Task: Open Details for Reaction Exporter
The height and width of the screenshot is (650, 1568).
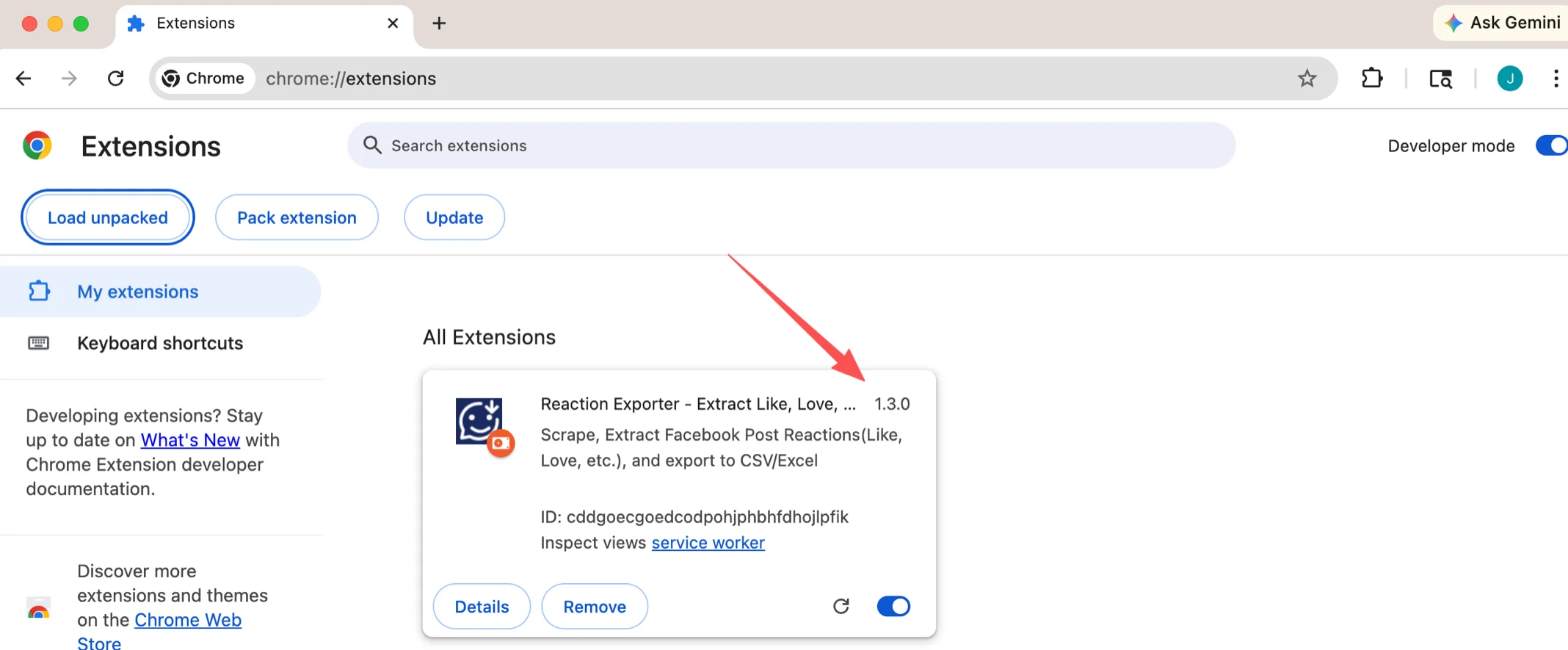Action: click(482, 607)
